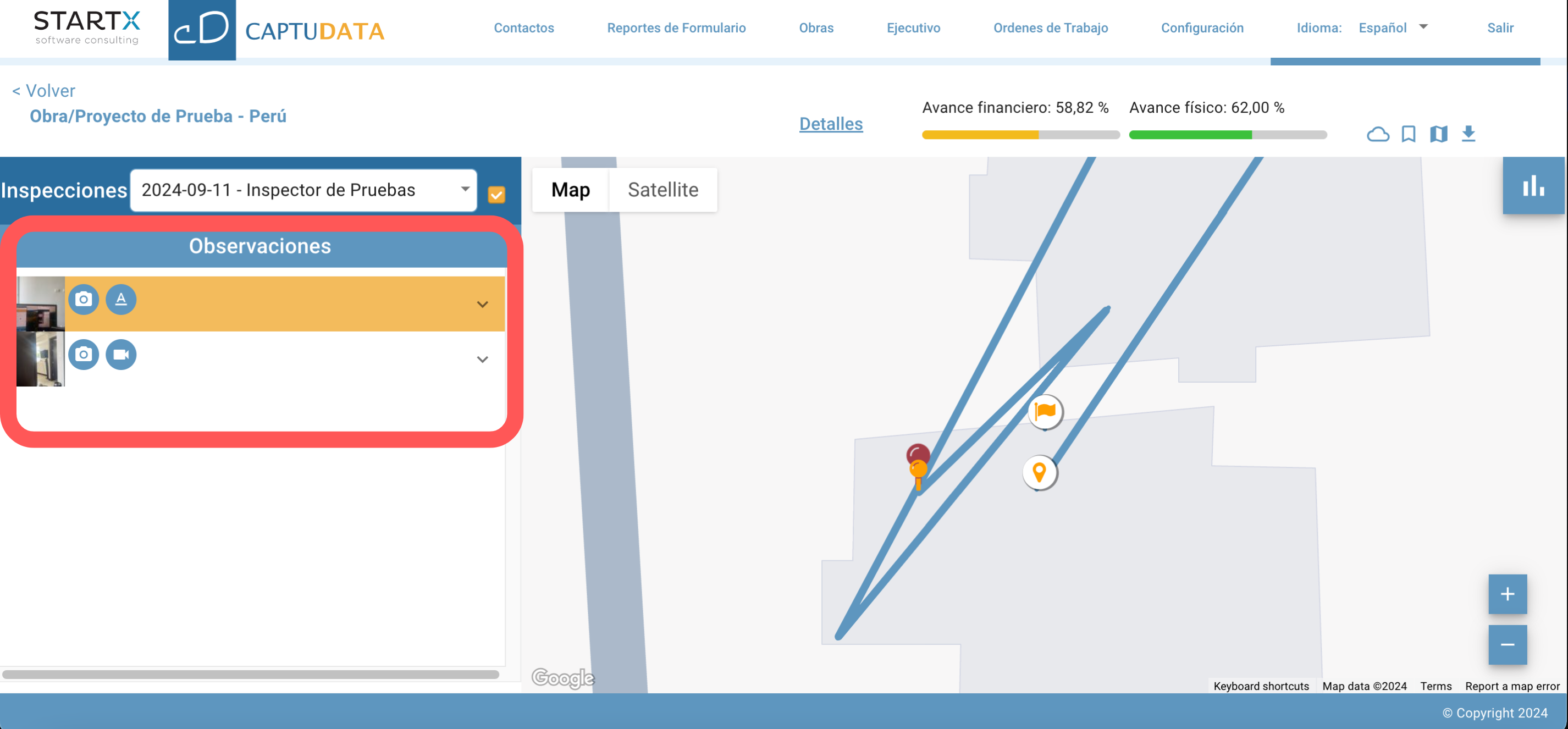This screenshot has width=1568, height=729.
Task: Click the Avance financiero progress bar
Action: (1021, 135)
